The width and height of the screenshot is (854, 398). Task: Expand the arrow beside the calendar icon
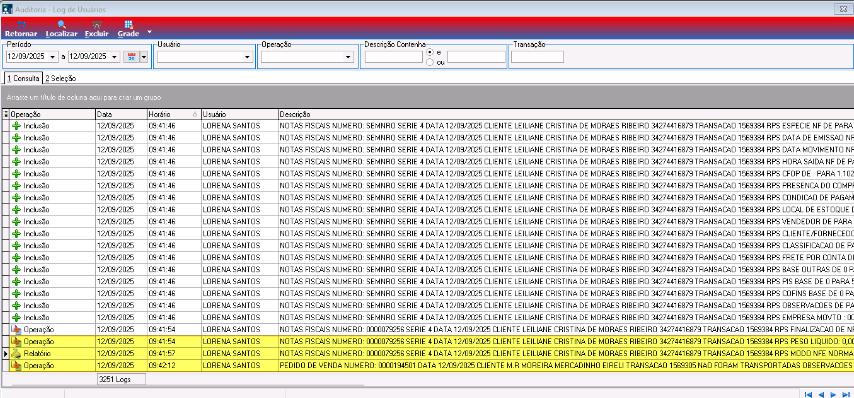coord(144,57)
